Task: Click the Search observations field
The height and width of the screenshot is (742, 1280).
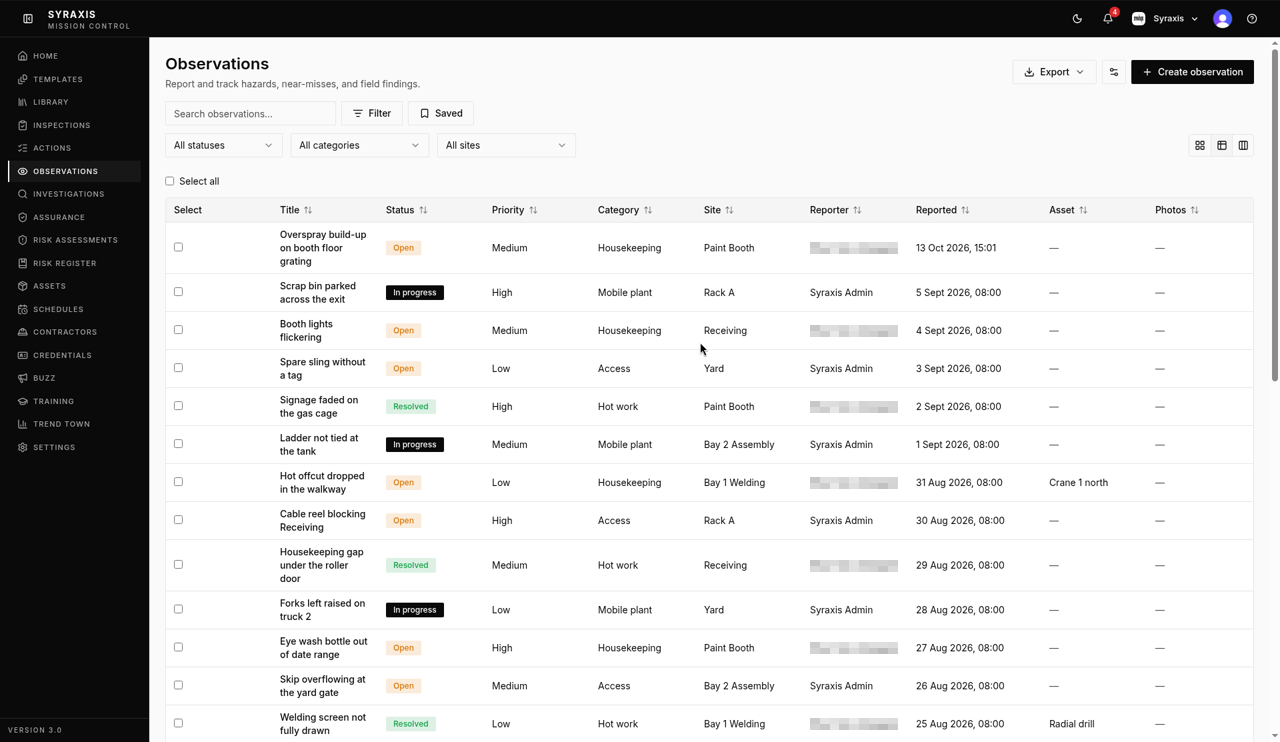Action: (251, 113)
